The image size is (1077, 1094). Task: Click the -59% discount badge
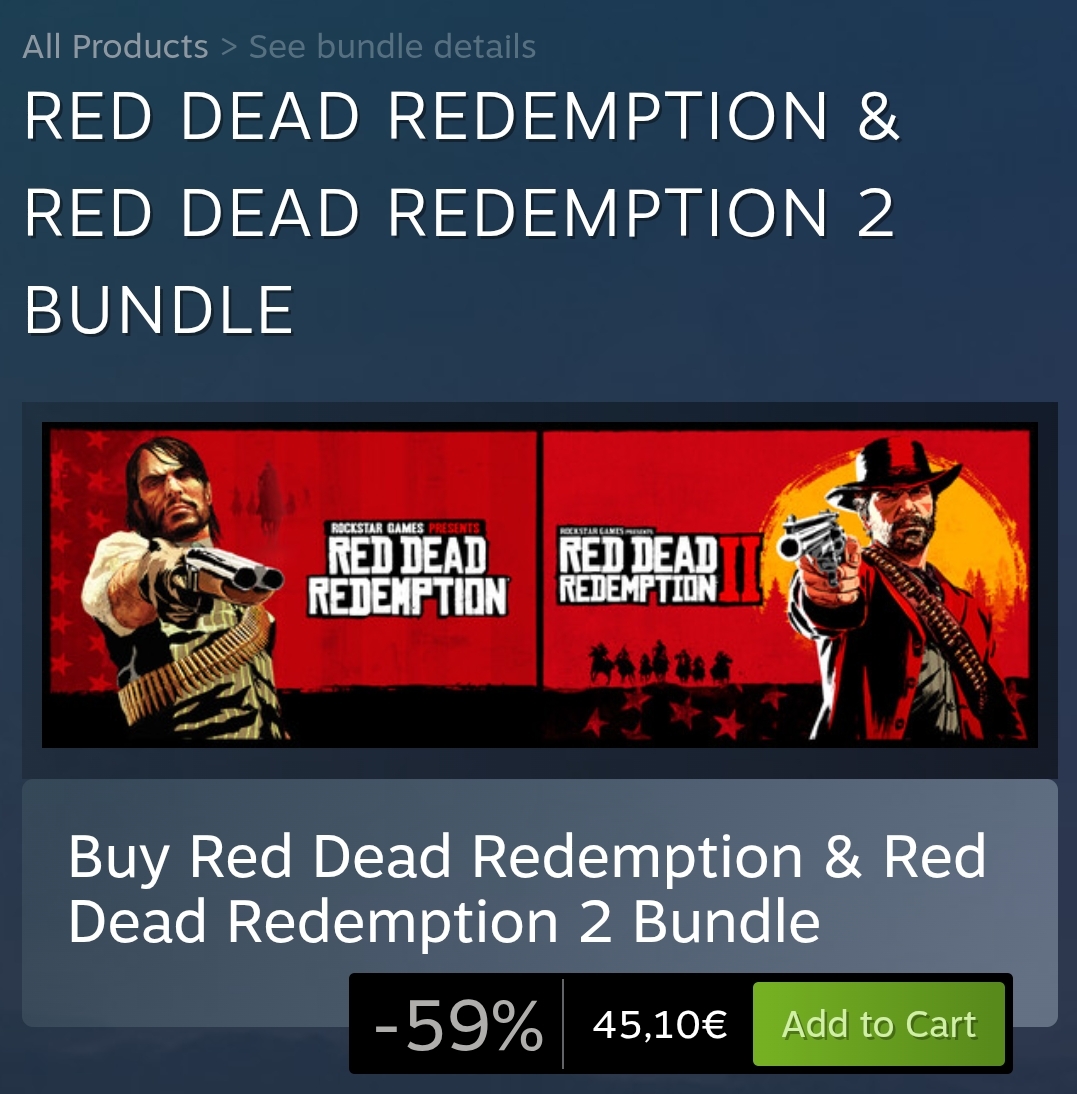458,1024
